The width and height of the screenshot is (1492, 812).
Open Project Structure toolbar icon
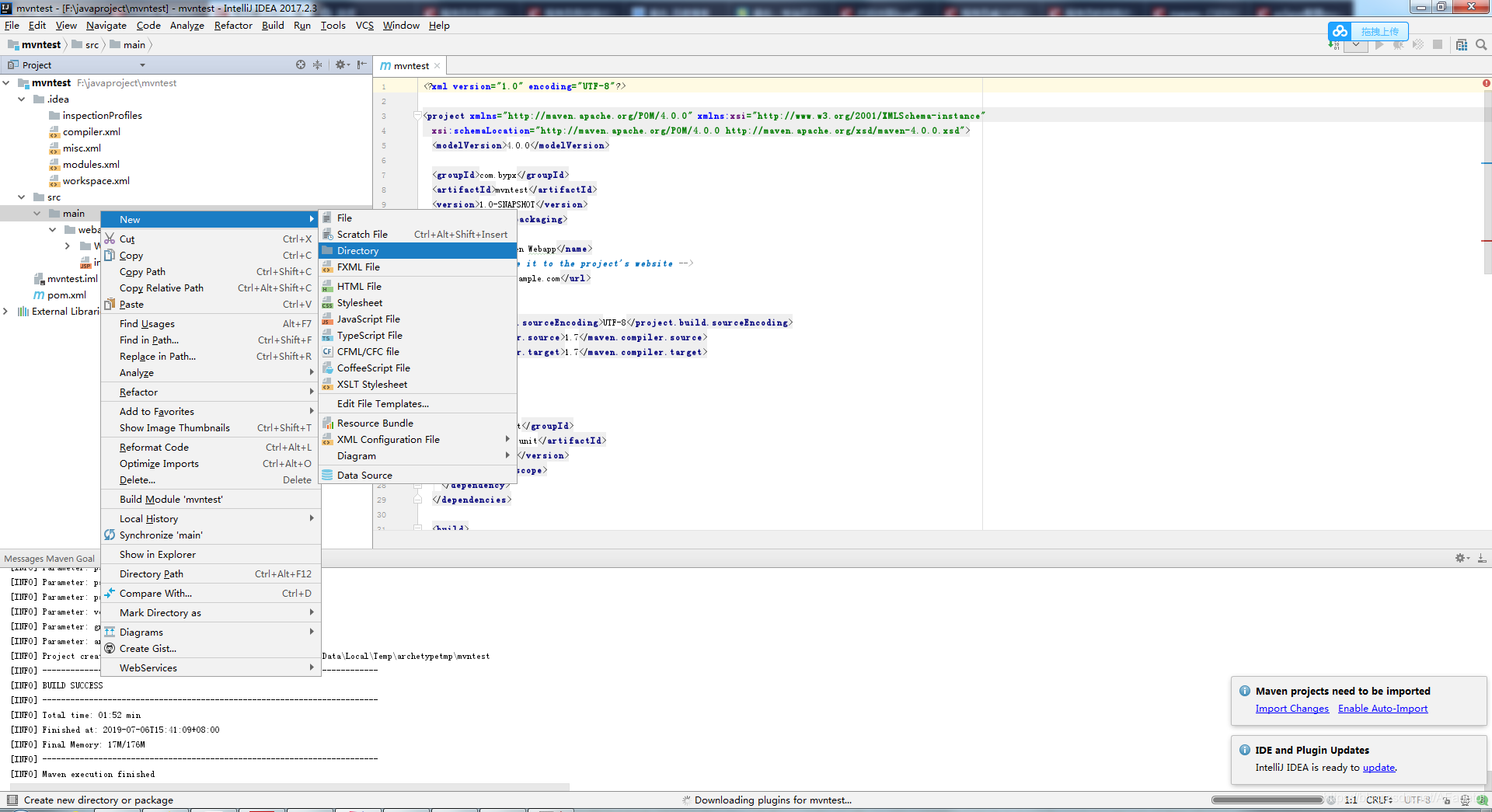point(1462,45)
